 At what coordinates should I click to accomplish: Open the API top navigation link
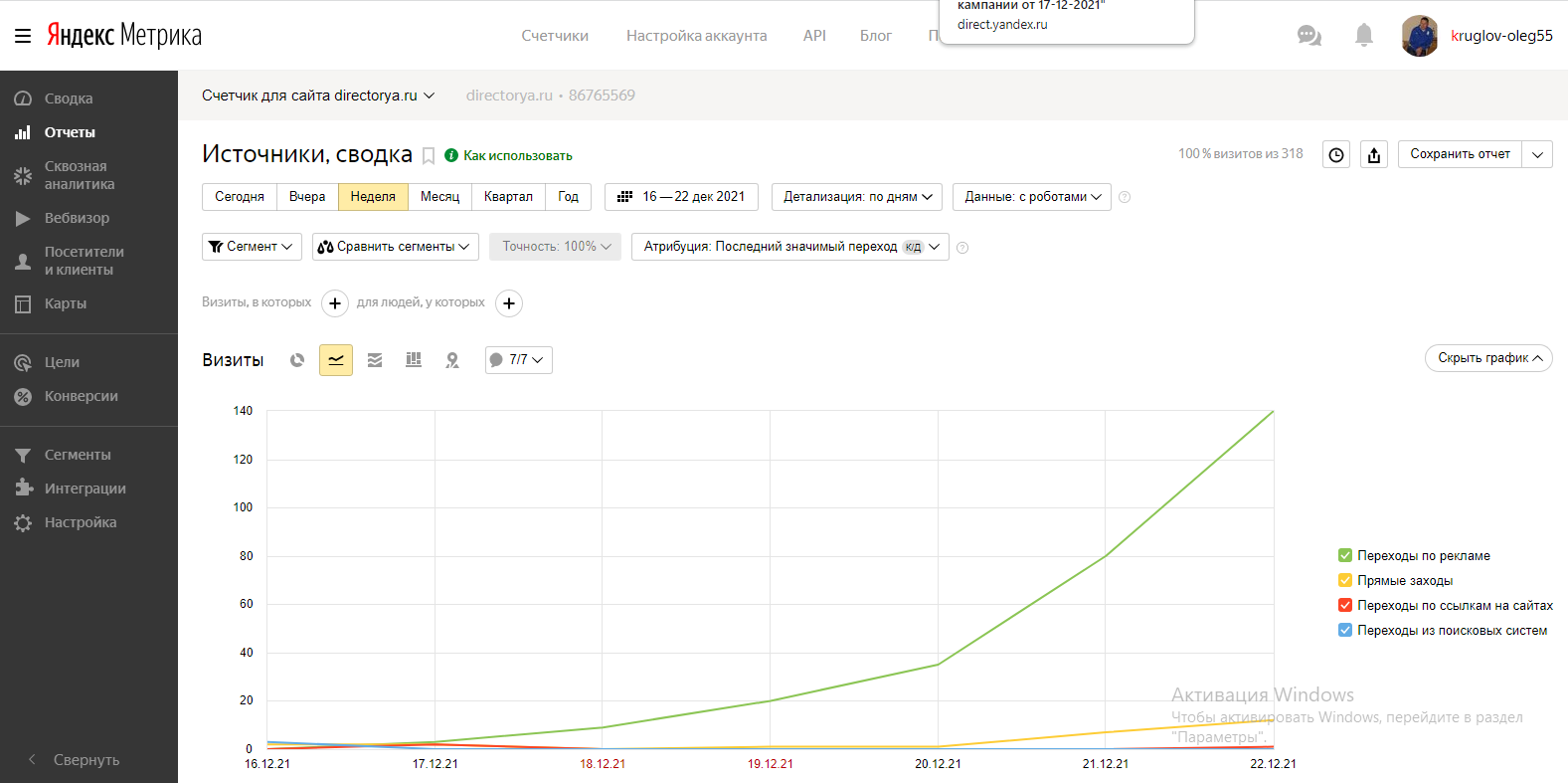point(814,36)
